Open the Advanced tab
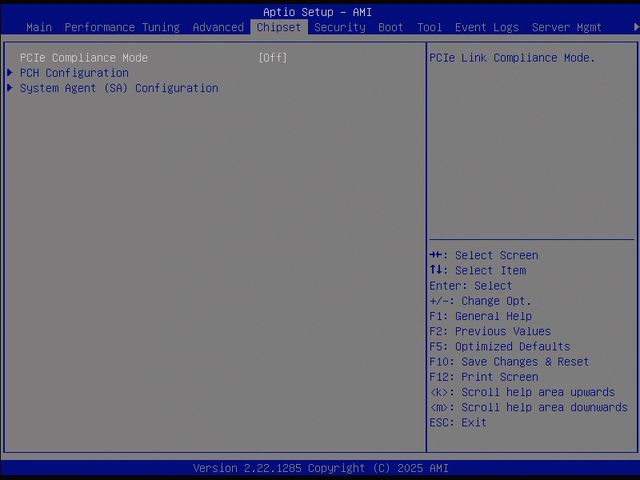 point(218,27)
